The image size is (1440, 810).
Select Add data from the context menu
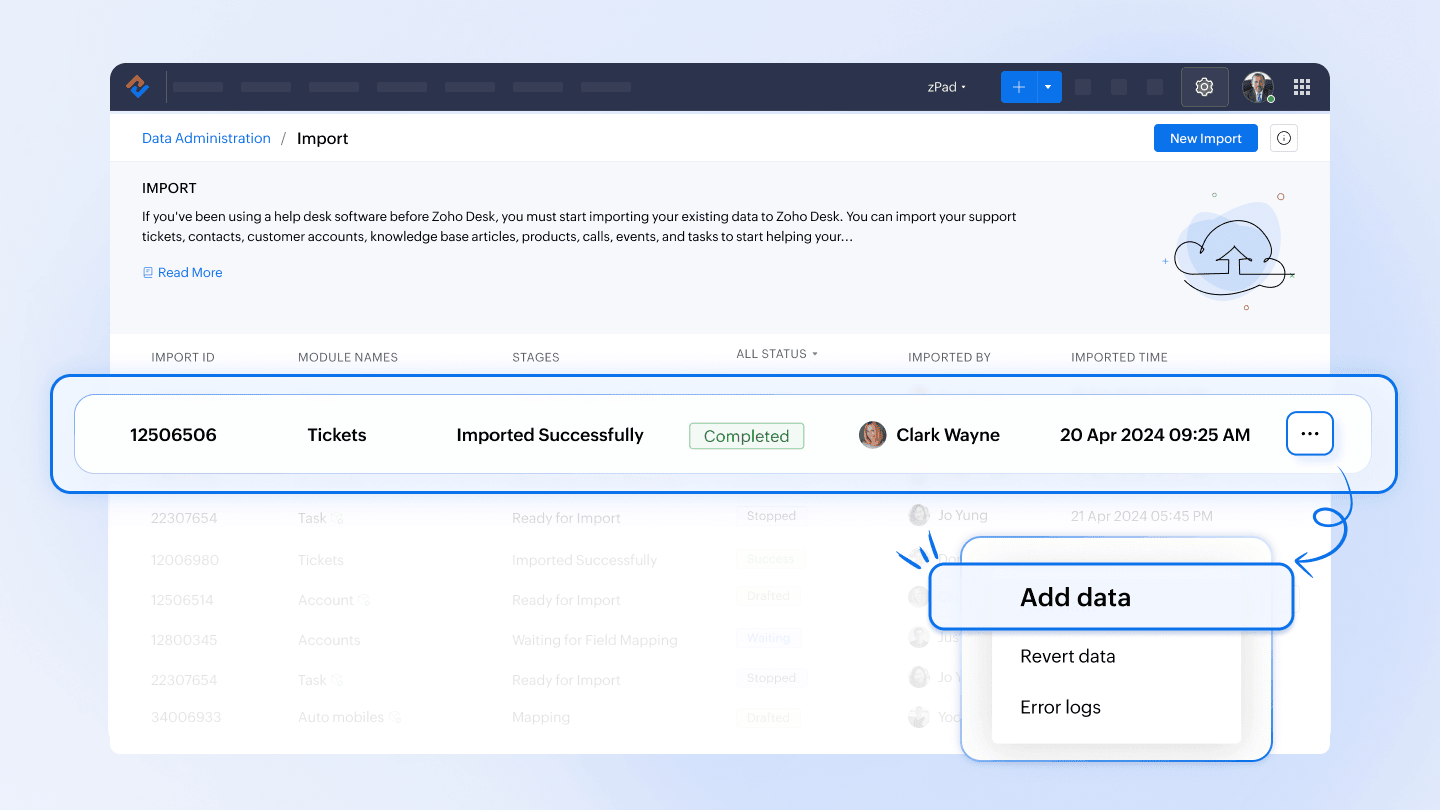tap(1075, 597)
